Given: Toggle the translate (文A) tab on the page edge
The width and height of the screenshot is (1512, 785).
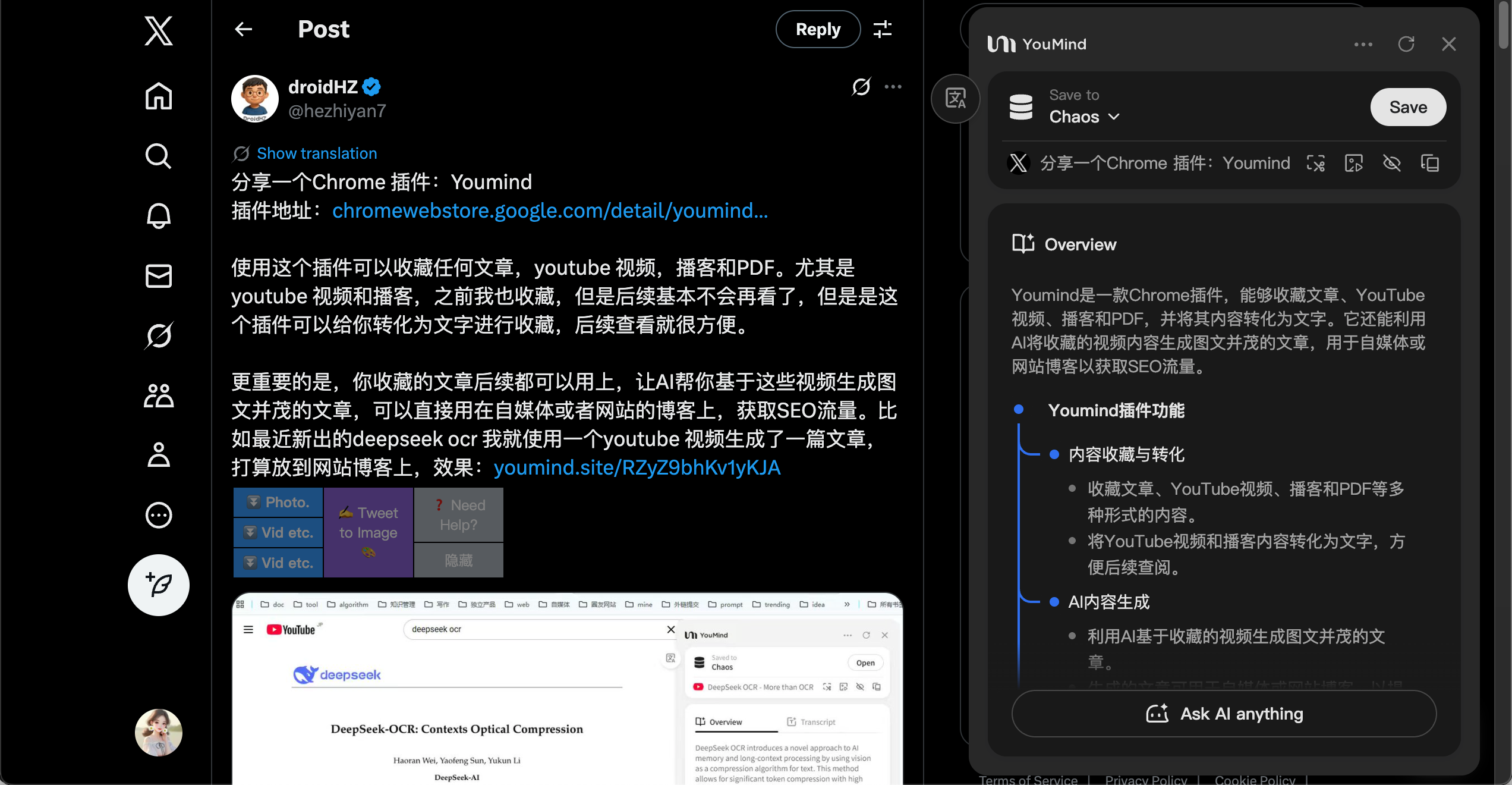Looking at the screenshot, I should 955,99.
